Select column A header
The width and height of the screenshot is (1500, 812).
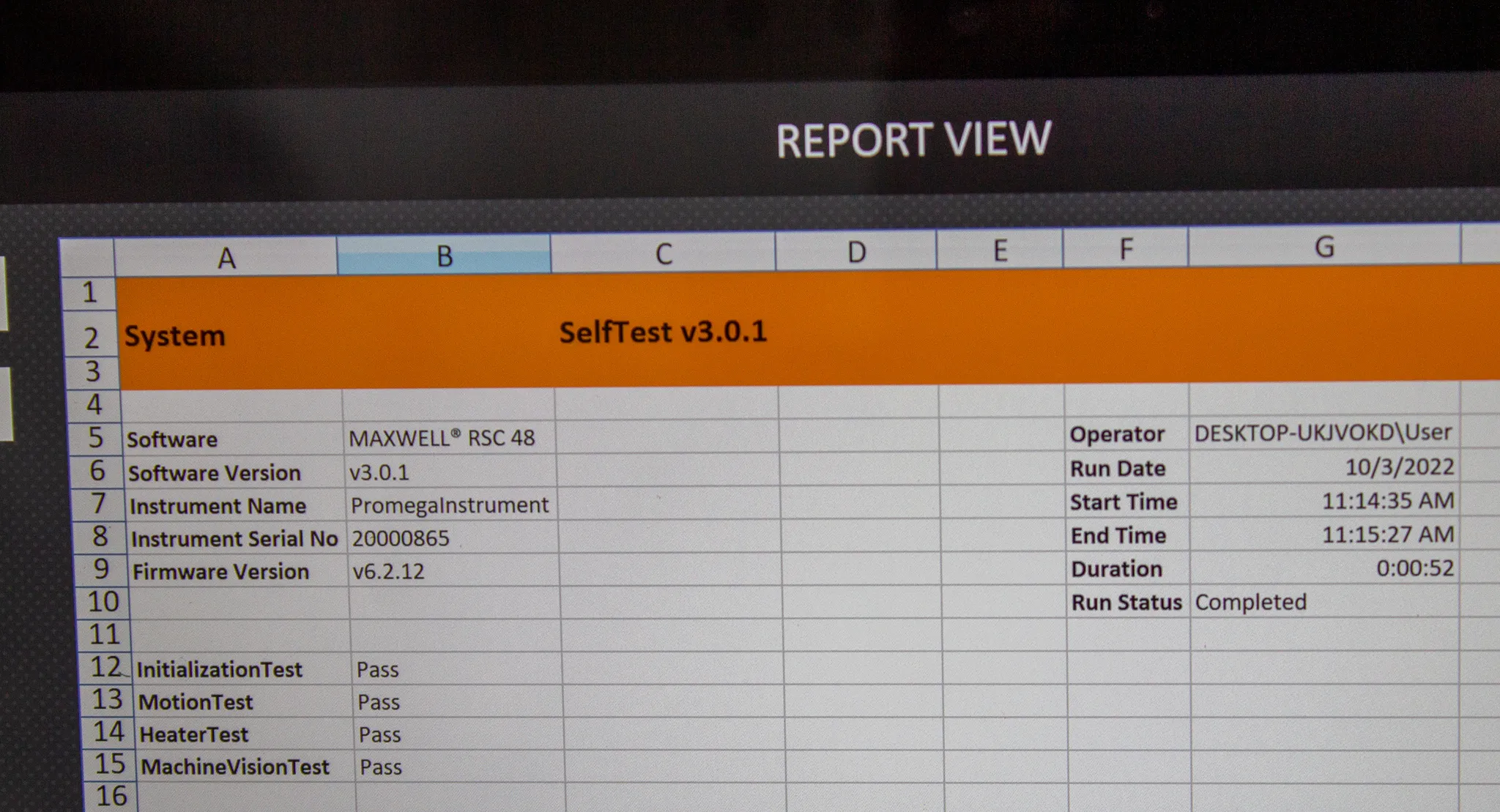coord(226,257)
